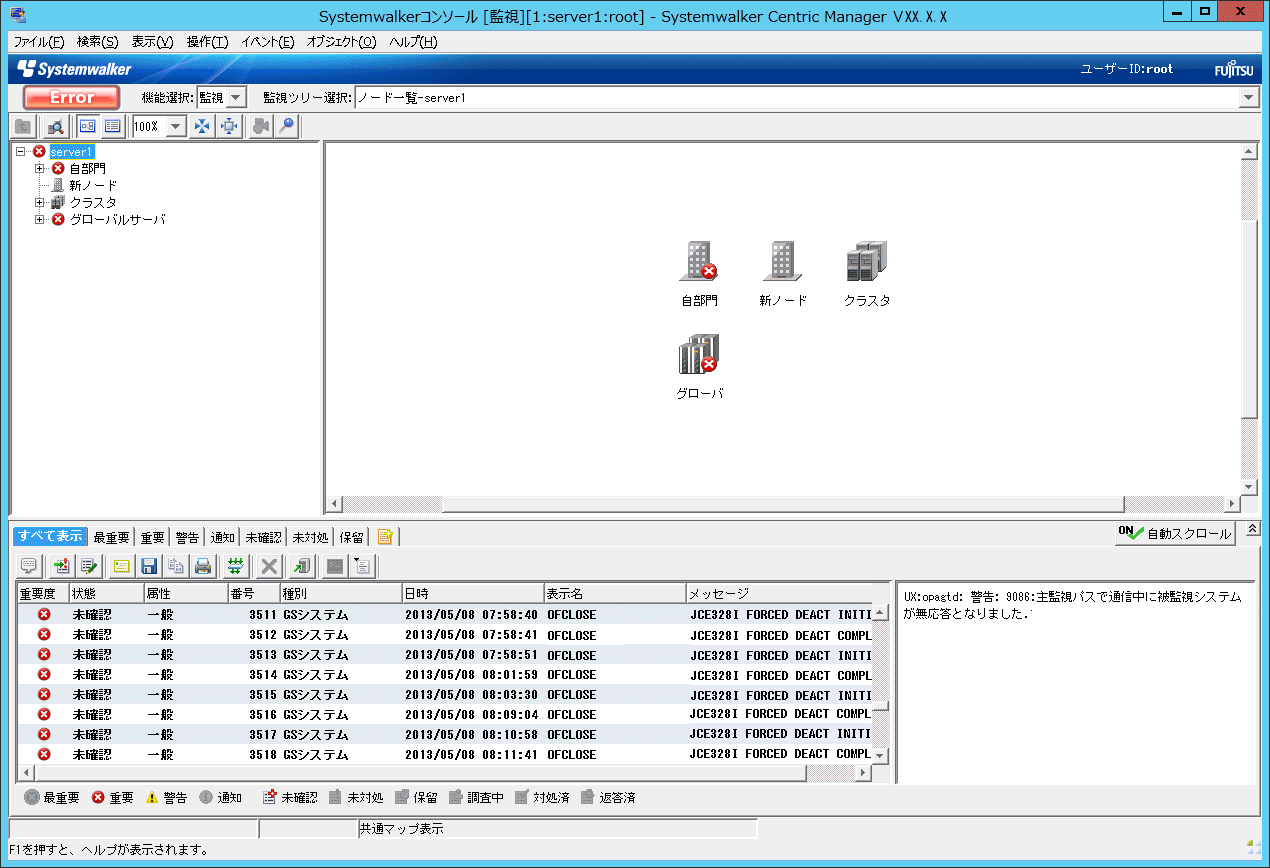1270x868 pixels.
Task: Collapse the event pane with double-chevron
Action: [x=1253, y=529]
